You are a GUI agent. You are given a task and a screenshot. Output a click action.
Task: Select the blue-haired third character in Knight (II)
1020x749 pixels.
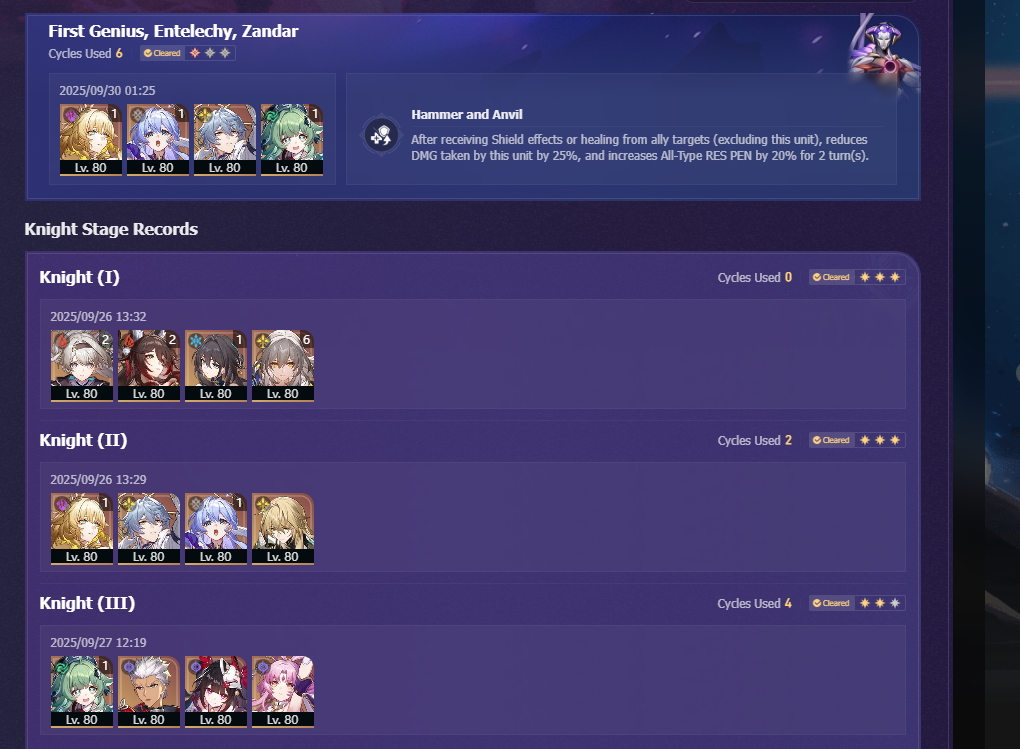coord(215,529)
